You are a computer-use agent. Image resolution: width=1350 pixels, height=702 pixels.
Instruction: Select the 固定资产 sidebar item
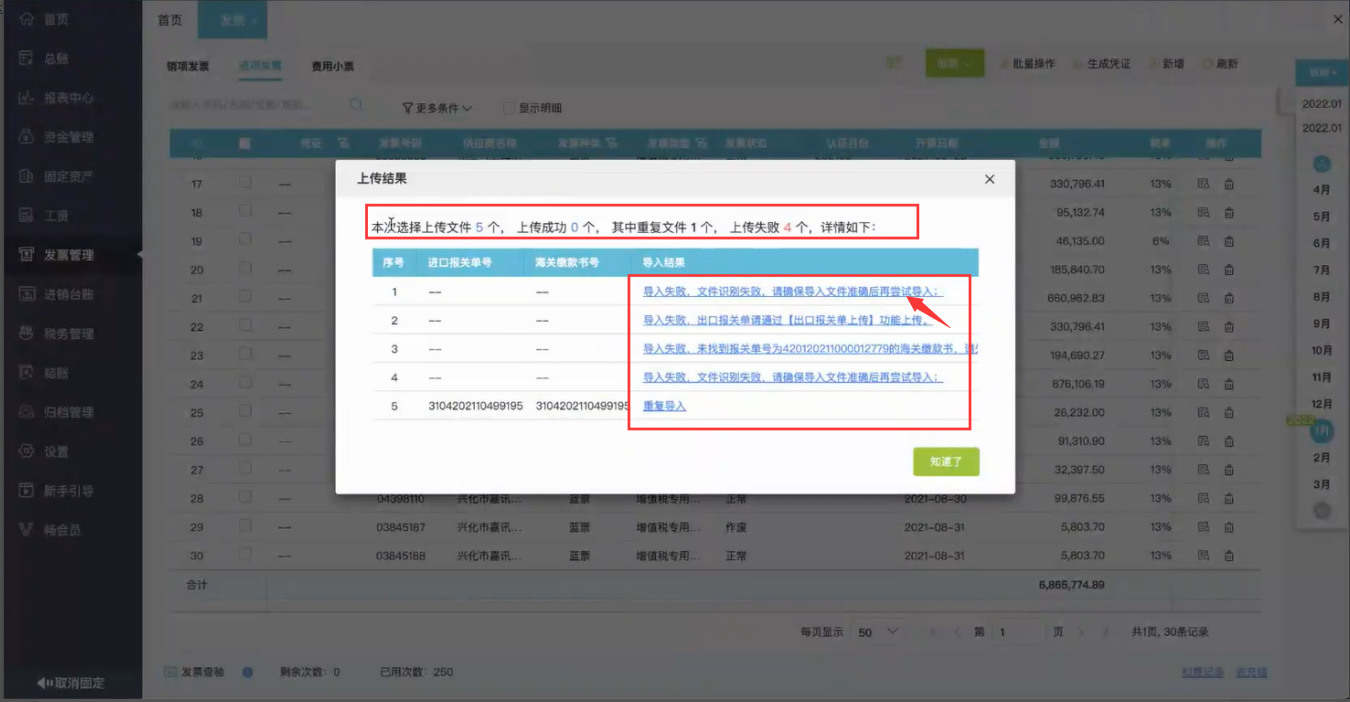68,176
